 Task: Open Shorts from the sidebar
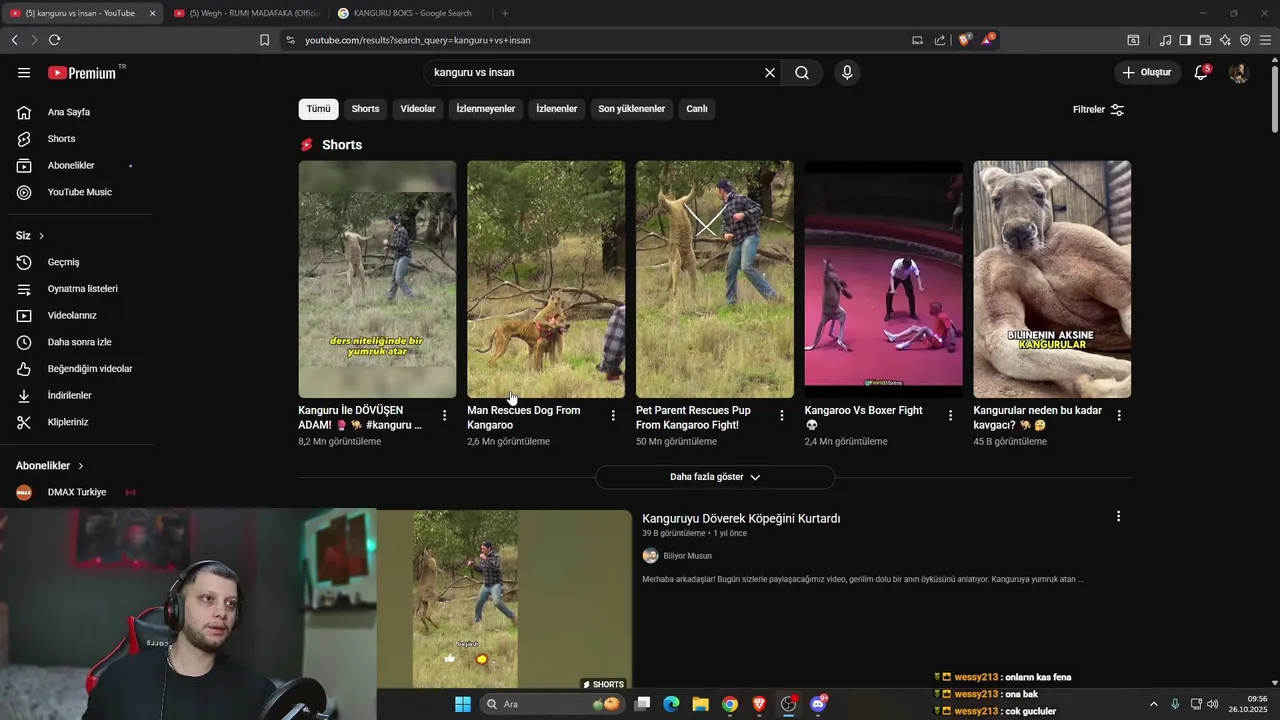[x=61, y=139]
